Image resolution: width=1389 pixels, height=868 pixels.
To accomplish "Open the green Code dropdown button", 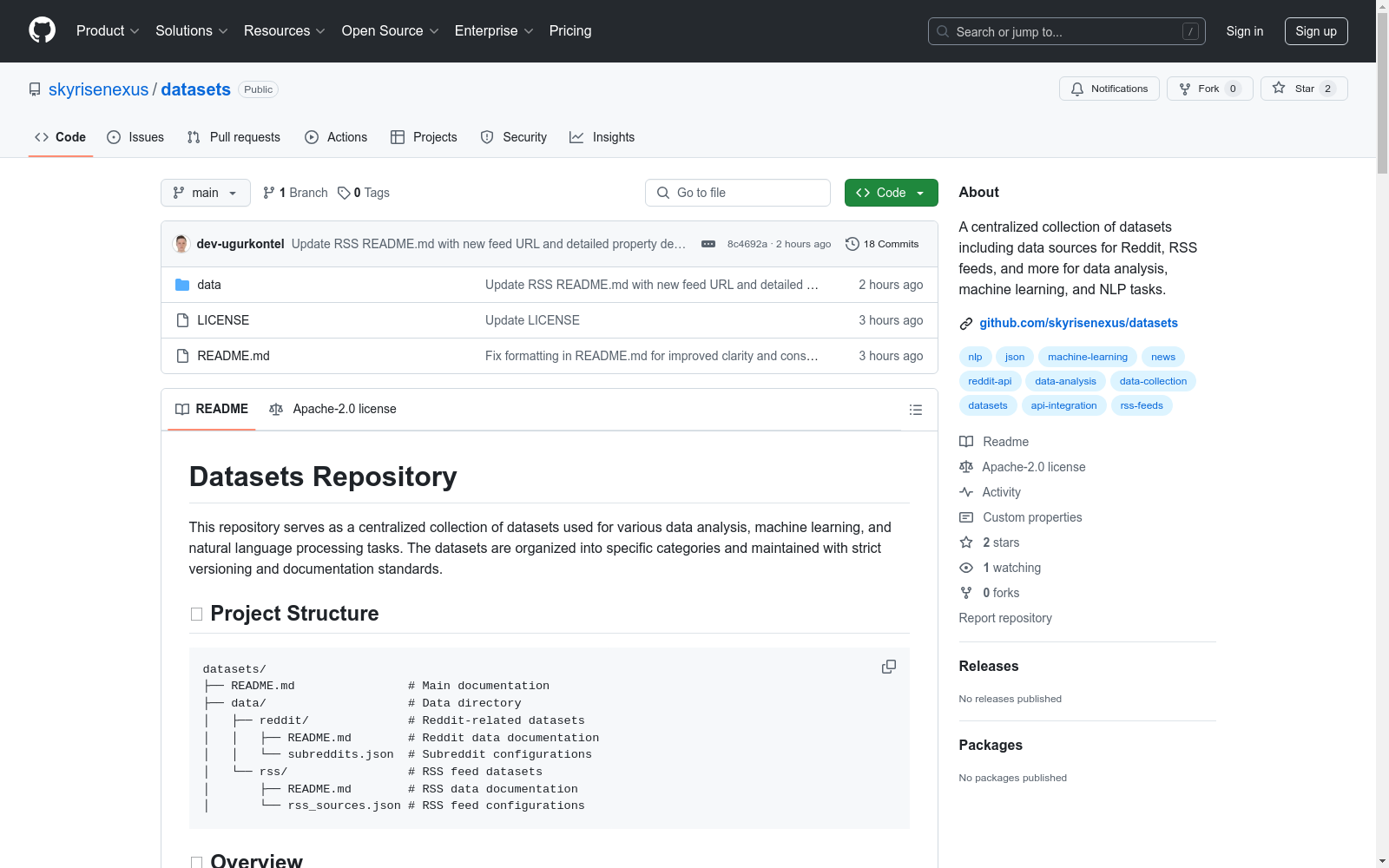I will [x=891, y=193].
